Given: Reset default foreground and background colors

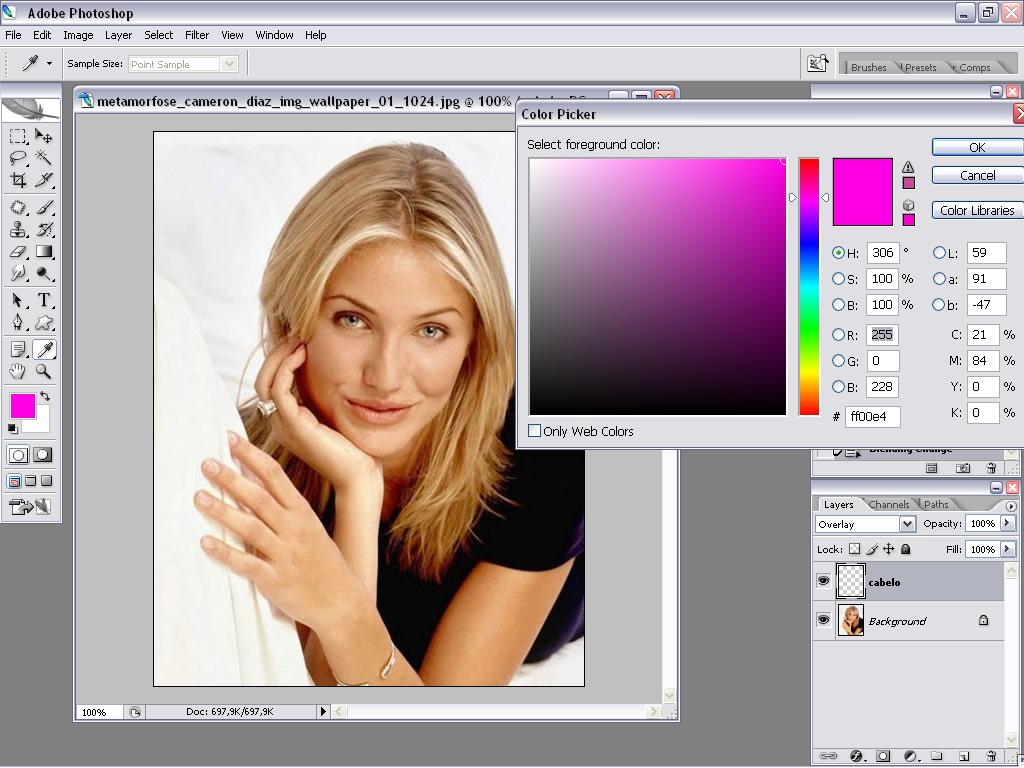Looking at the screenshot, I should tap(13, 428).
